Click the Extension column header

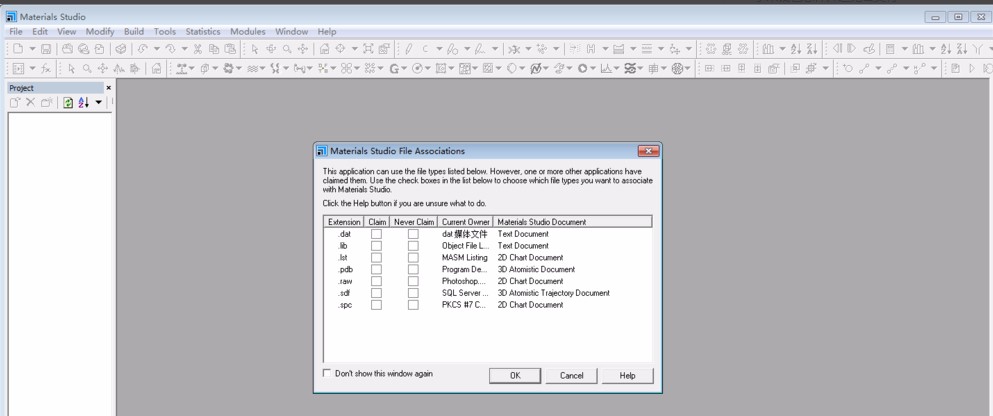344,222
